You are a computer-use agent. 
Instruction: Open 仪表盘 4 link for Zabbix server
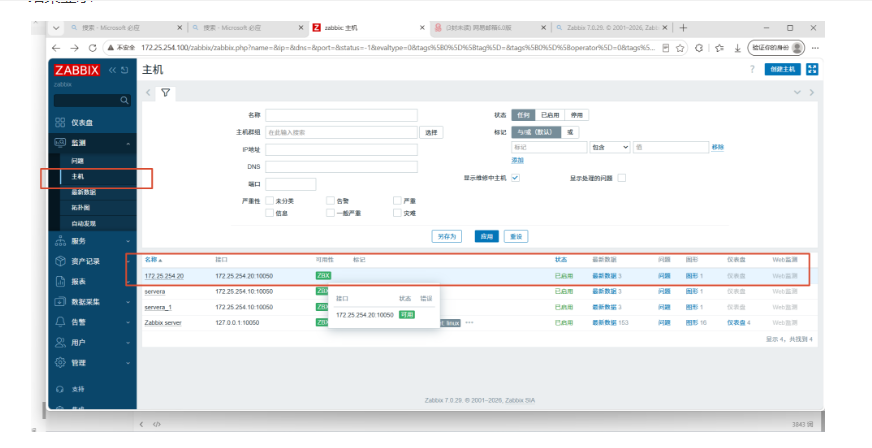(739, 322)
